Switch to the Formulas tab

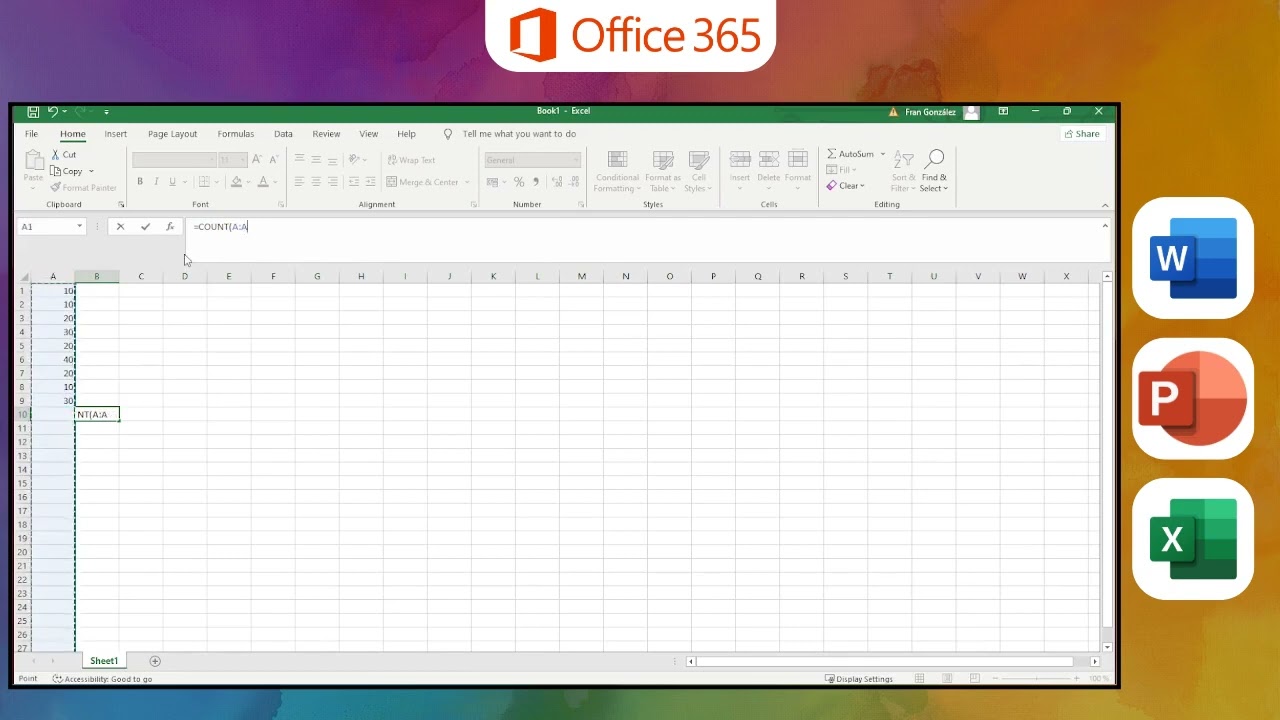[x=236, y=134]
